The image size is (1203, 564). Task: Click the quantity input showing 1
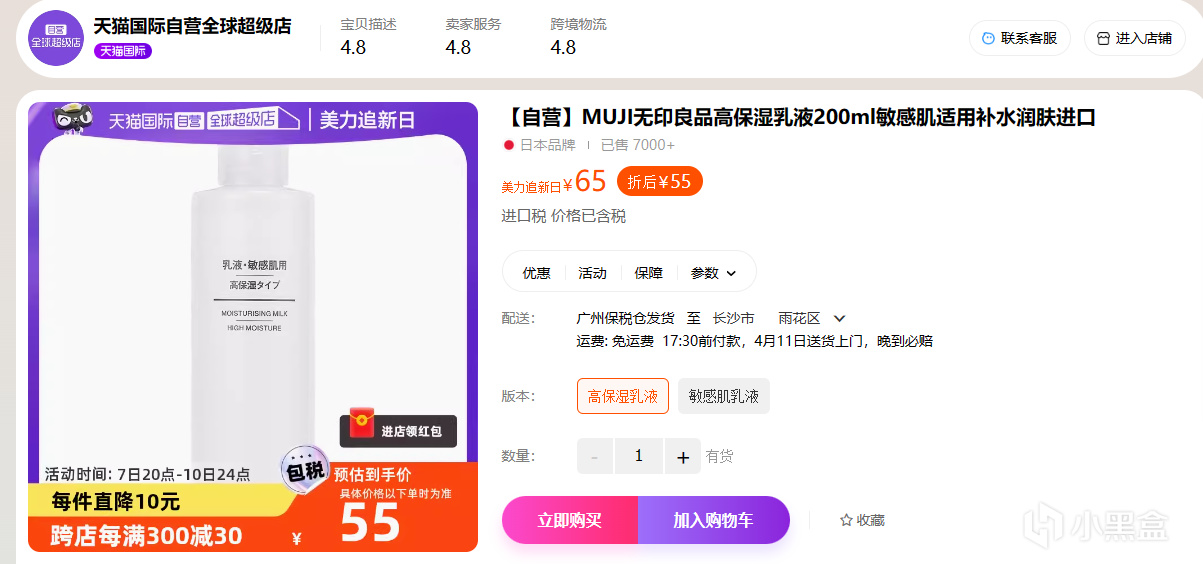(639, 456)
